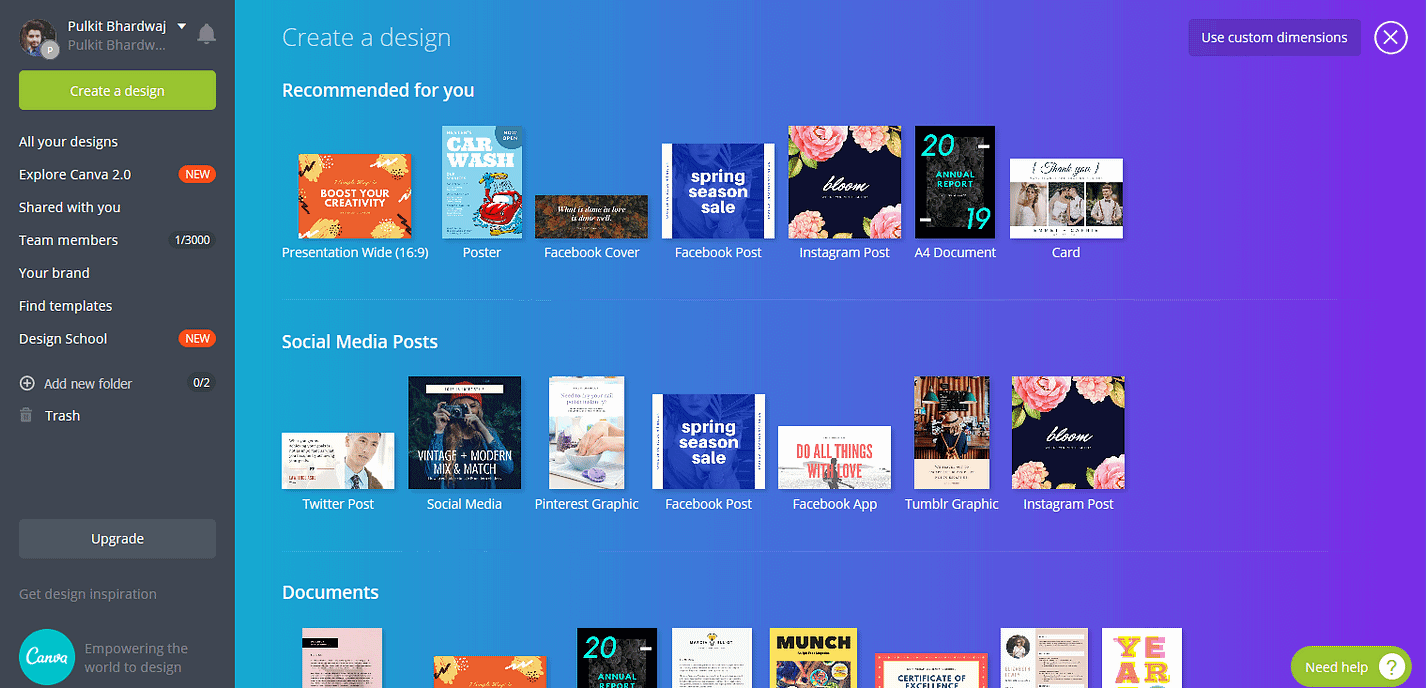Click the NEW badge next to Design School
The height and width of the screenshot is (688, 1426).
[197, 339]
